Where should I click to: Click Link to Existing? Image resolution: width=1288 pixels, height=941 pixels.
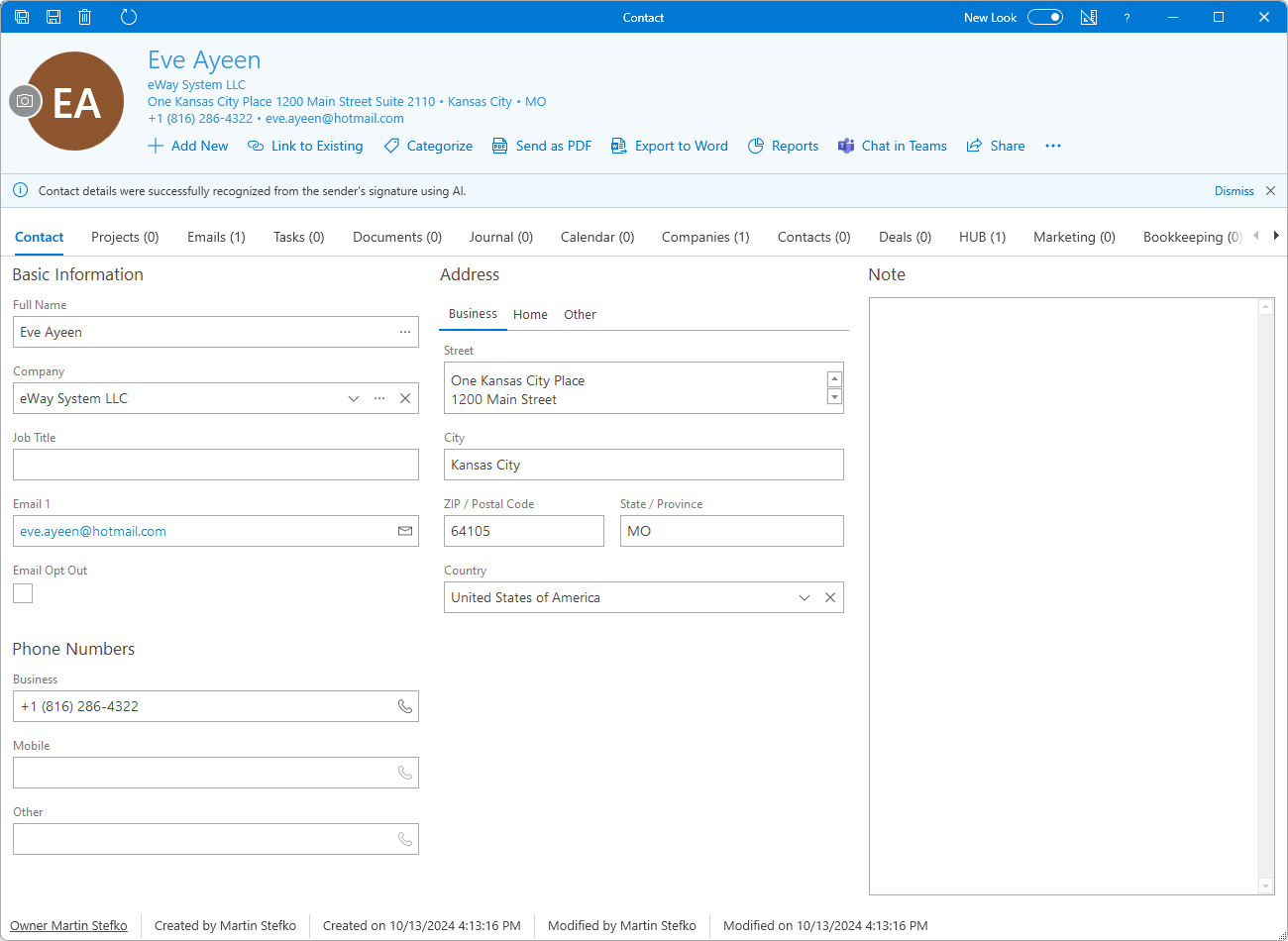click(x=305, y=146)
